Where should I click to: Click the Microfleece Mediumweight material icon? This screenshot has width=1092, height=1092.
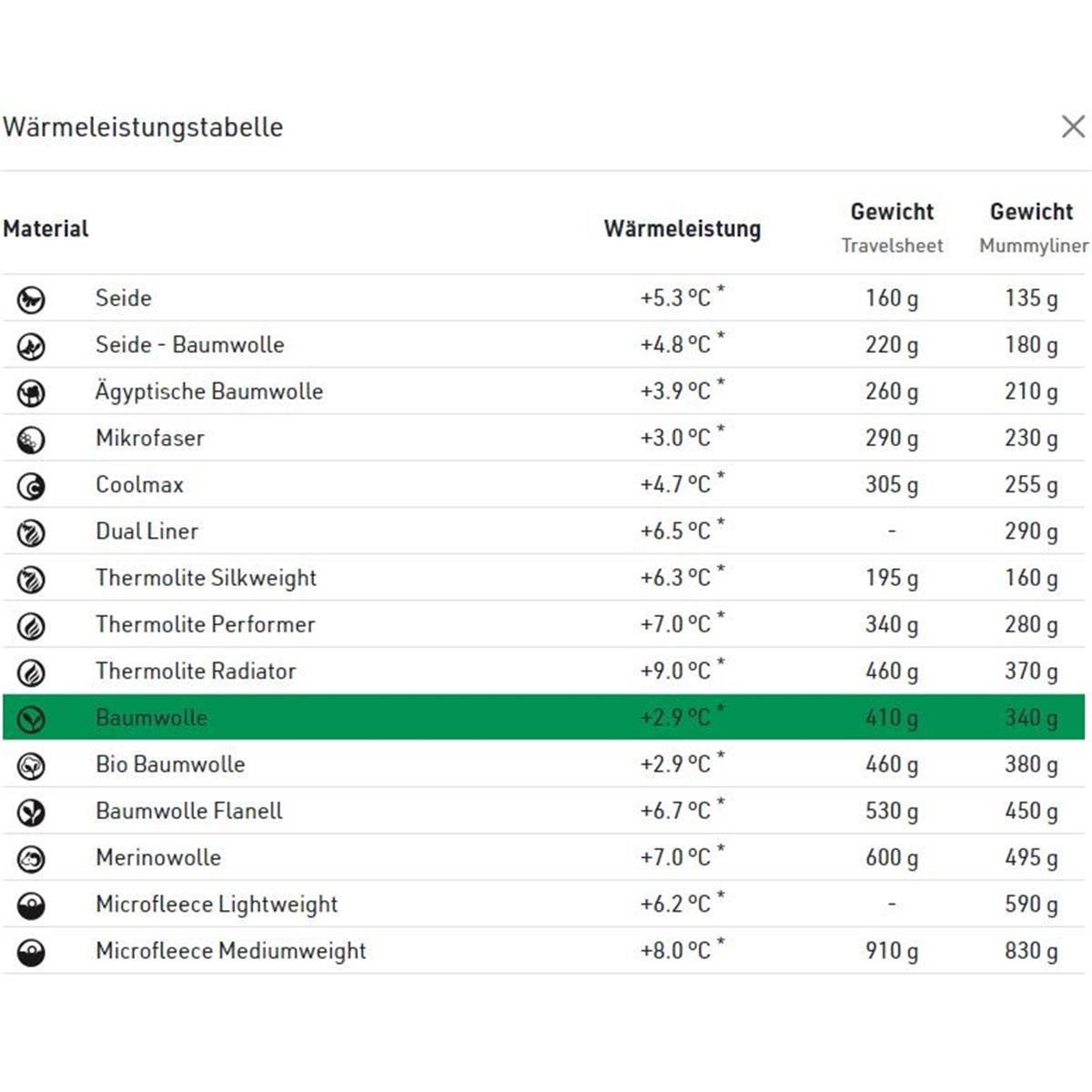tap(32, 952)
